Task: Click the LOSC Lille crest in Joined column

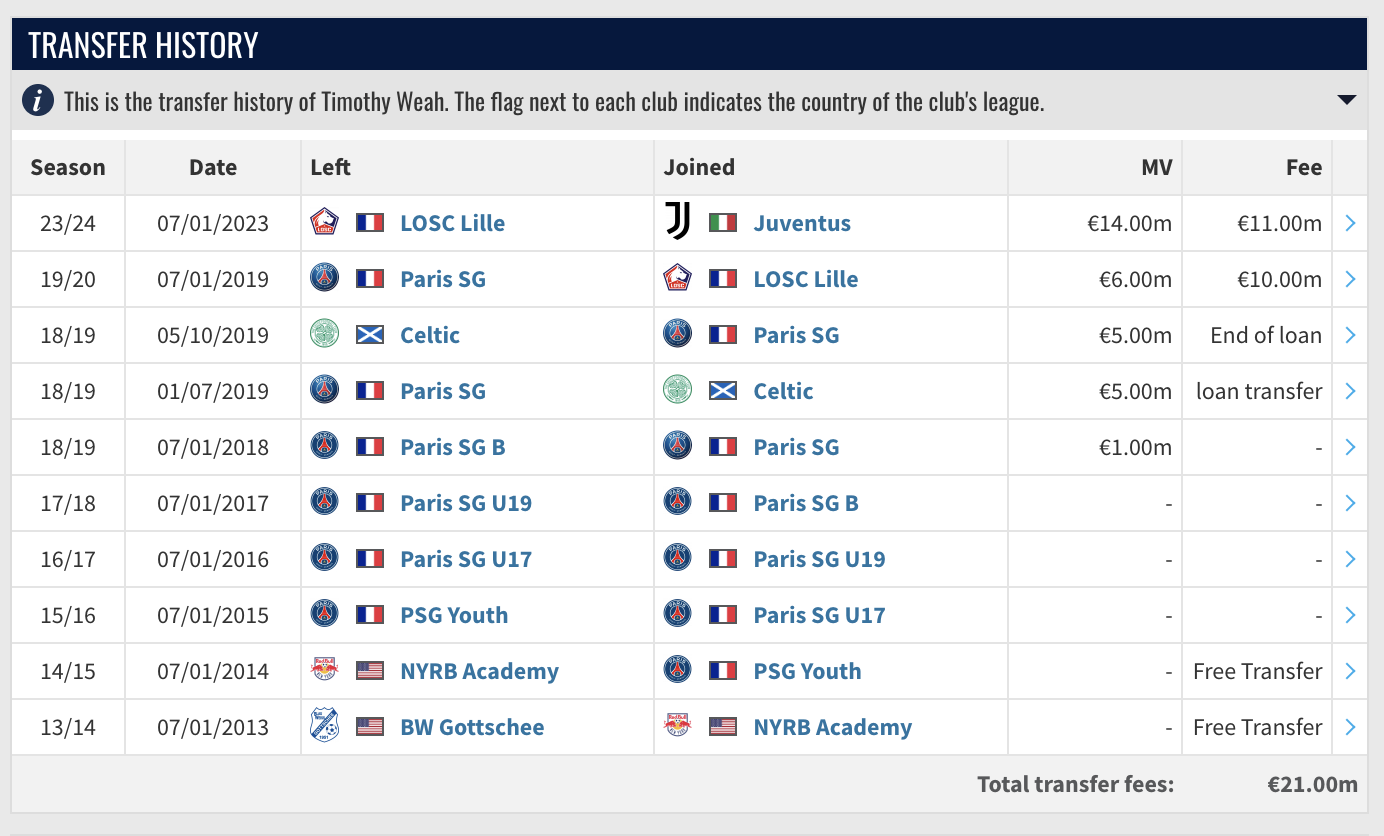Action: [678, 279]
